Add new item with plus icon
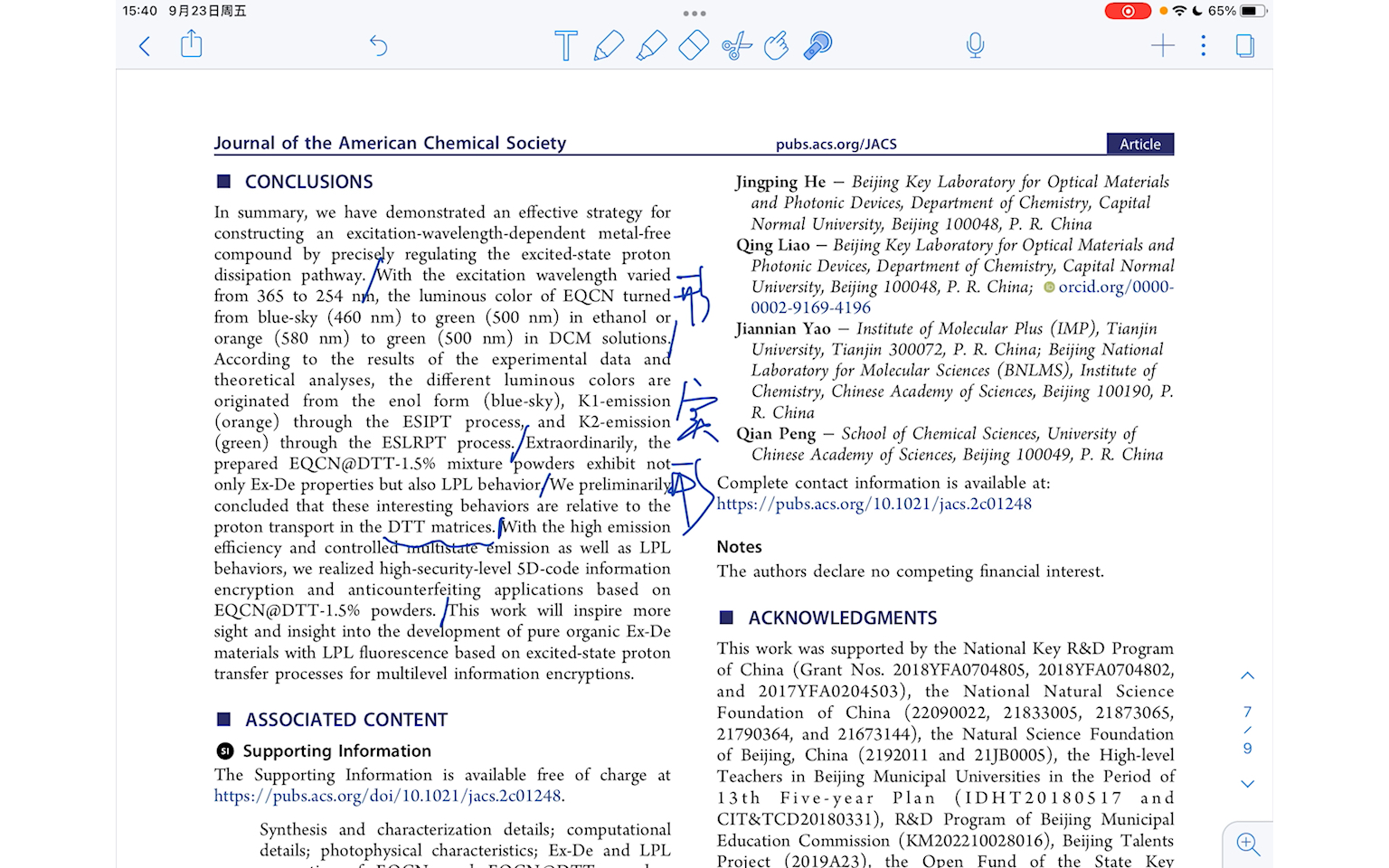 (1163, 45)
